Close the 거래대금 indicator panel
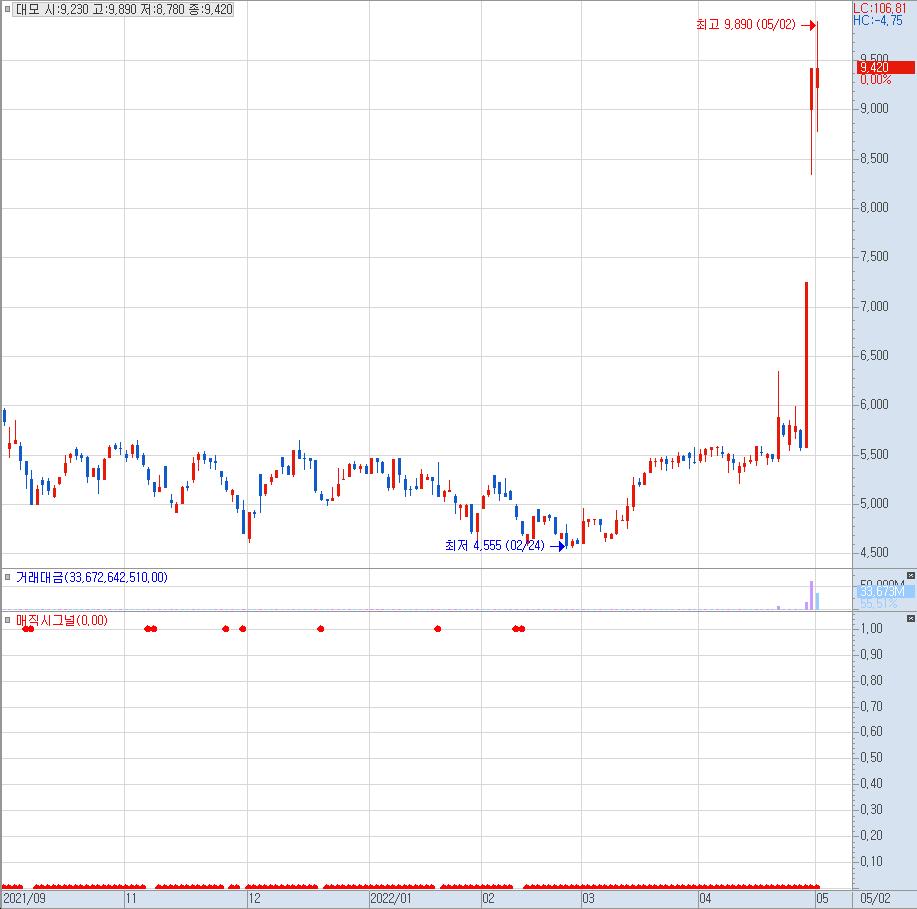 coord(911,576)
